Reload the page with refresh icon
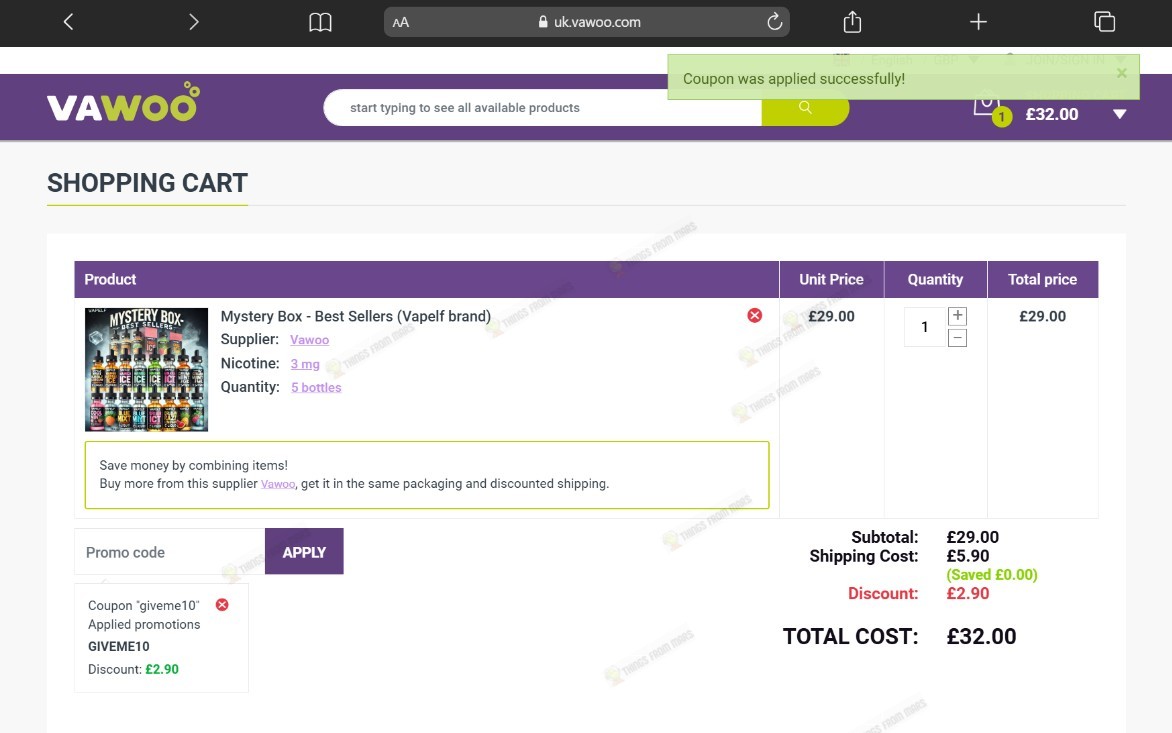Viewport: 1172px width, 733px height. 774,22
